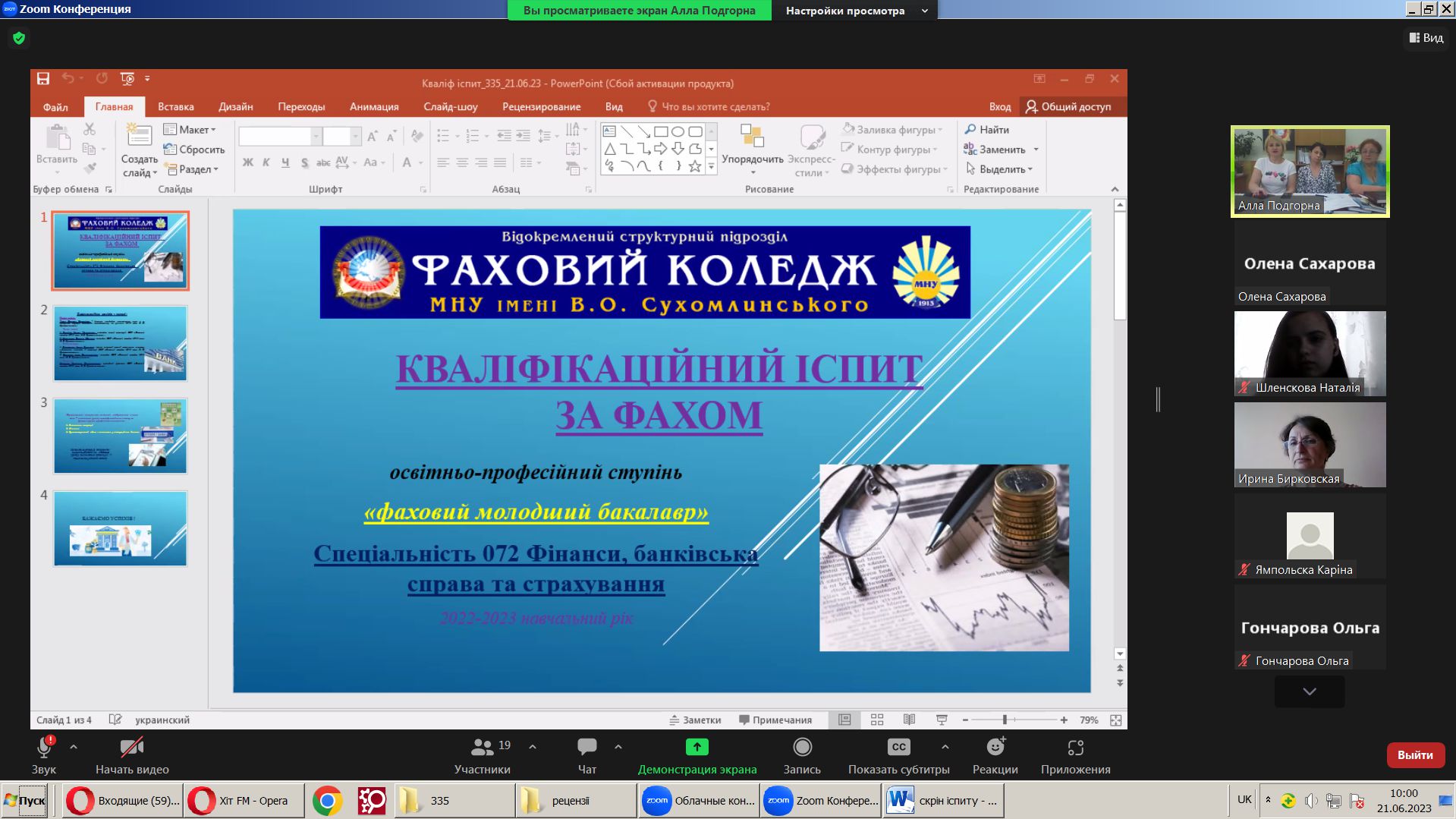Open the Apps icon in Zoom toolbar
The height and width of the screenshot is (819, 1456).
click(x=1075, y=748)
